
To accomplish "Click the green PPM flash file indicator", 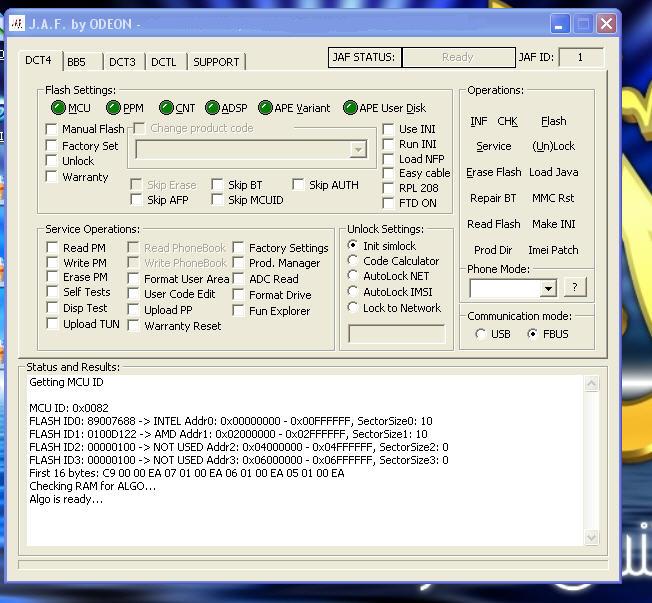I will (113, 108).
